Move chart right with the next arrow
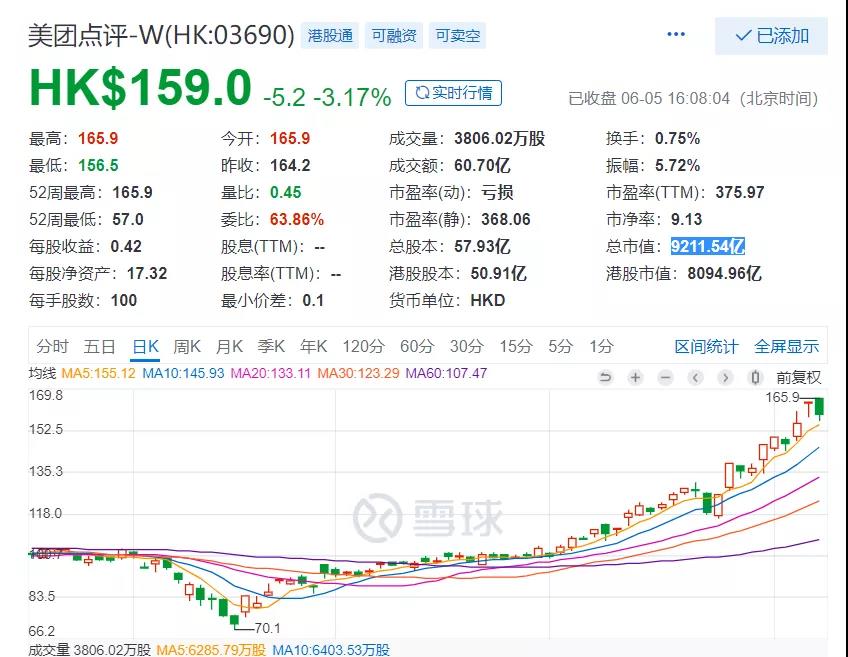The width and height of the screenshot is (848, 657). pos(725,377)
